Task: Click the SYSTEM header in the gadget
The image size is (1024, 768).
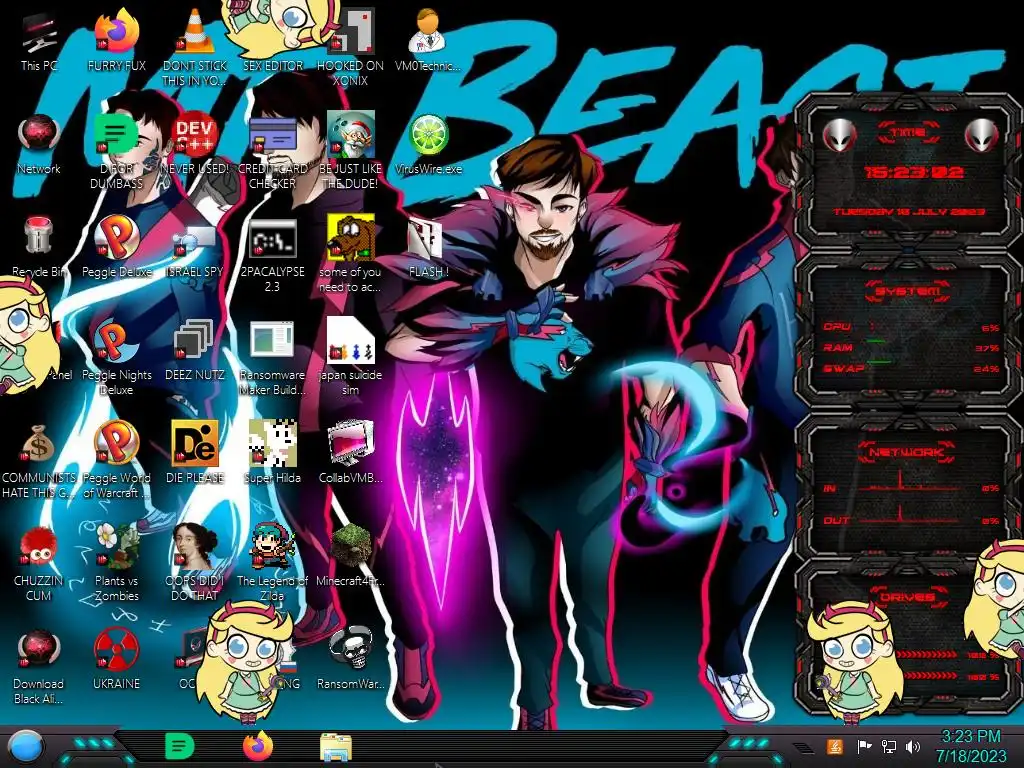Action: (x=908, y=291)
